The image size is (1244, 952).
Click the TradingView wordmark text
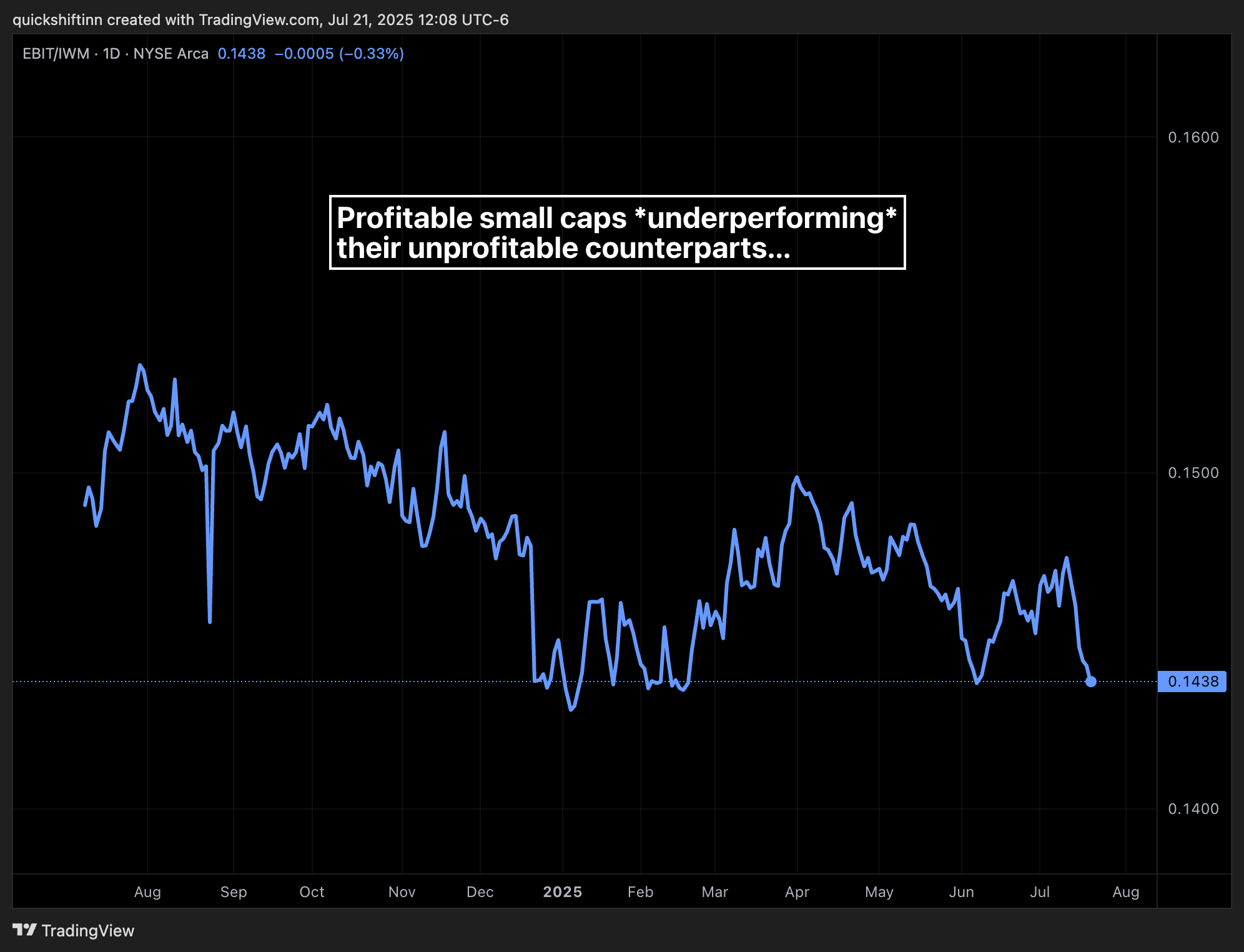(x=88, y=931)
